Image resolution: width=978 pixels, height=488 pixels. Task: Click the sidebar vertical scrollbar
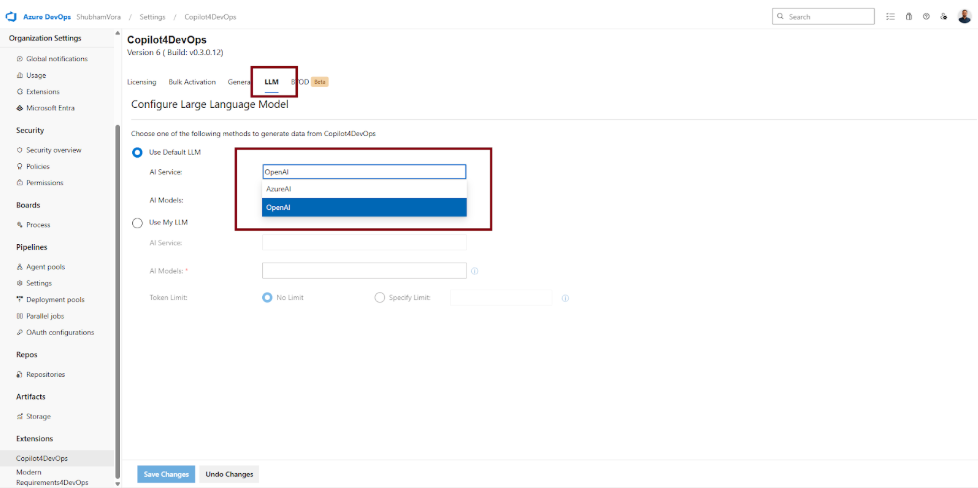[118, 300]
